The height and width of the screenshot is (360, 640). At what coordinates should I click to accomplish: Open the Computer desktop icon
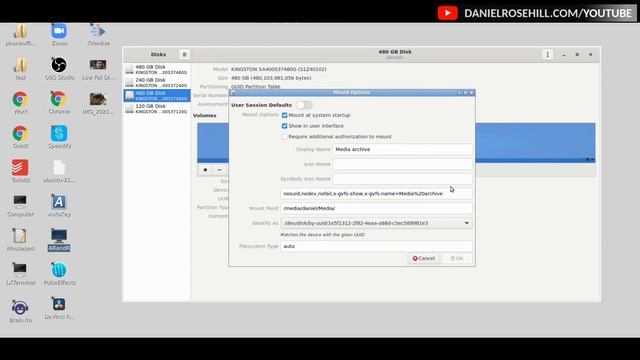click(20, 205)
